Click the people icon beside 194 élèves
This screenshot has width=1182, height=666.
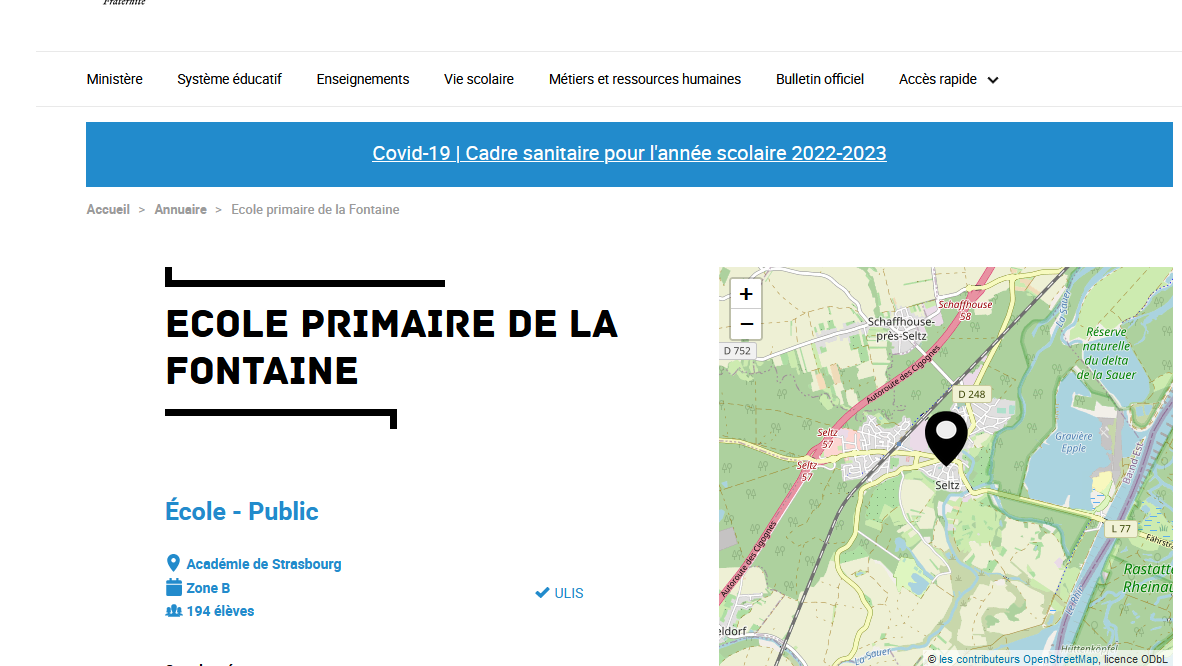[173, 611]
